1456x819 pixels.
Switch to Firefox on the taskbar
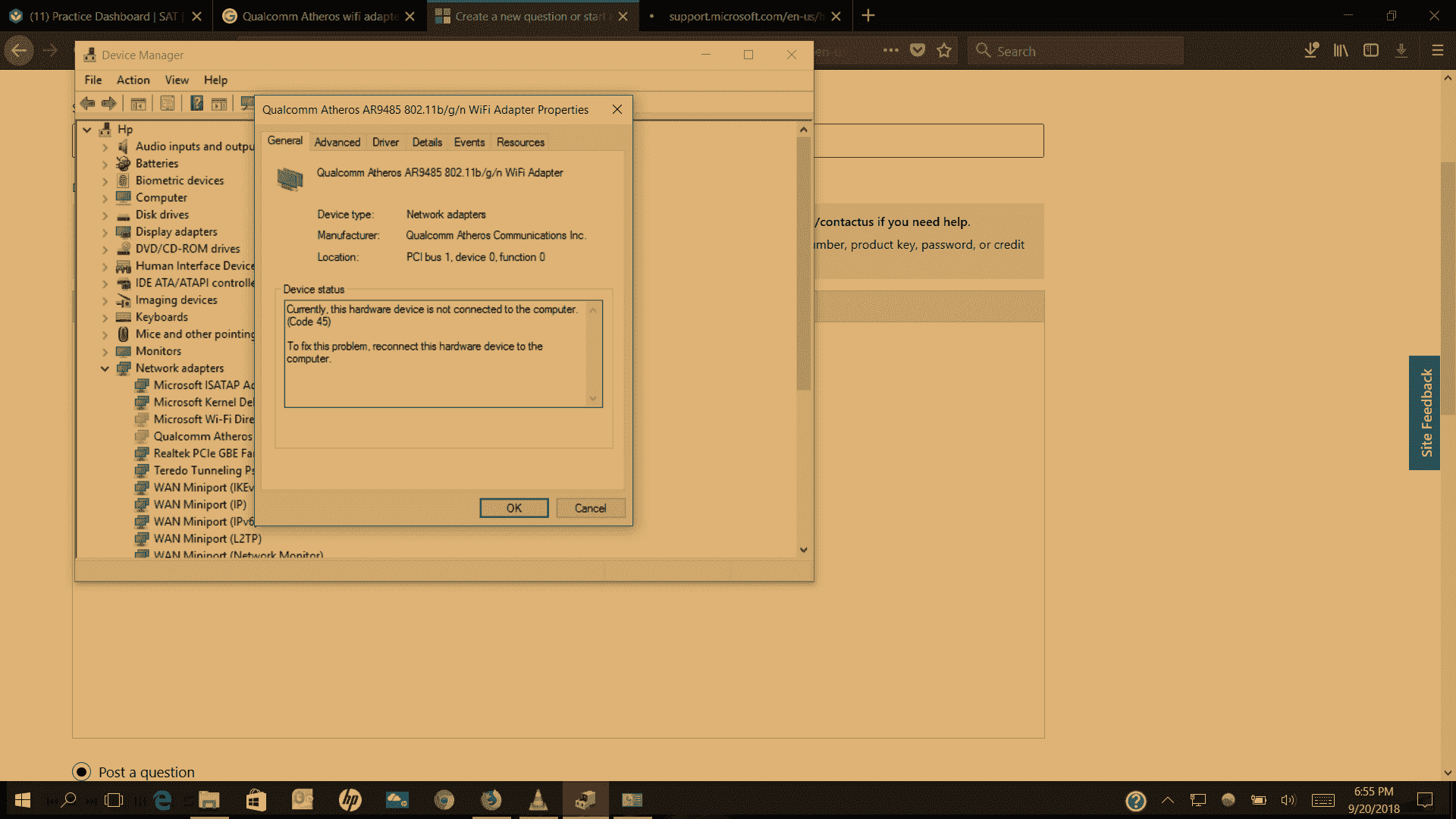(x=491, y=800)
